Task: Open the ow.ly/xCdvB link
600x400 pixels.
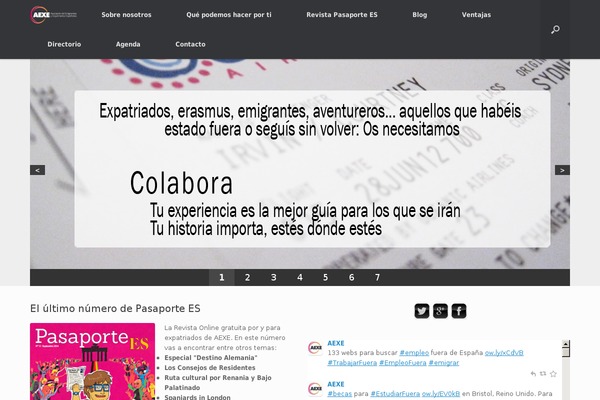Action: click(504, 353)
